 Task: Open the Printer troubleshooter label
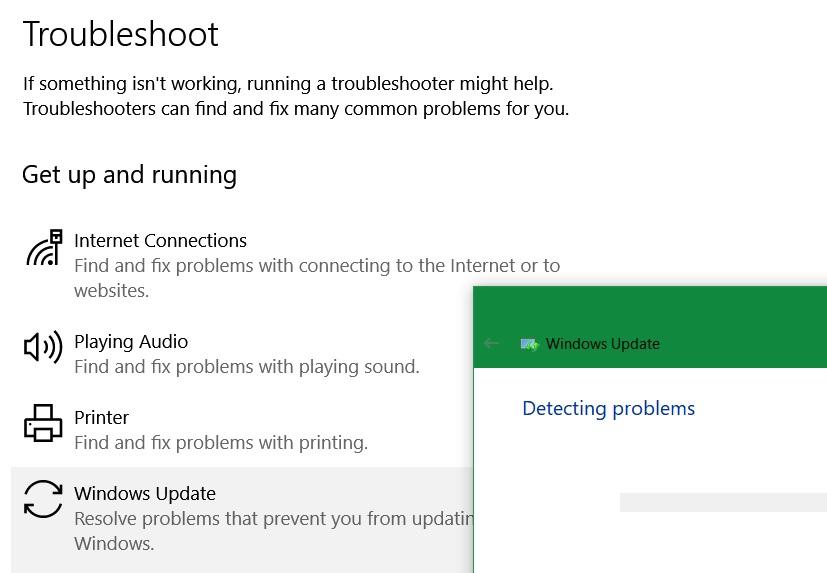click(101, 417)
